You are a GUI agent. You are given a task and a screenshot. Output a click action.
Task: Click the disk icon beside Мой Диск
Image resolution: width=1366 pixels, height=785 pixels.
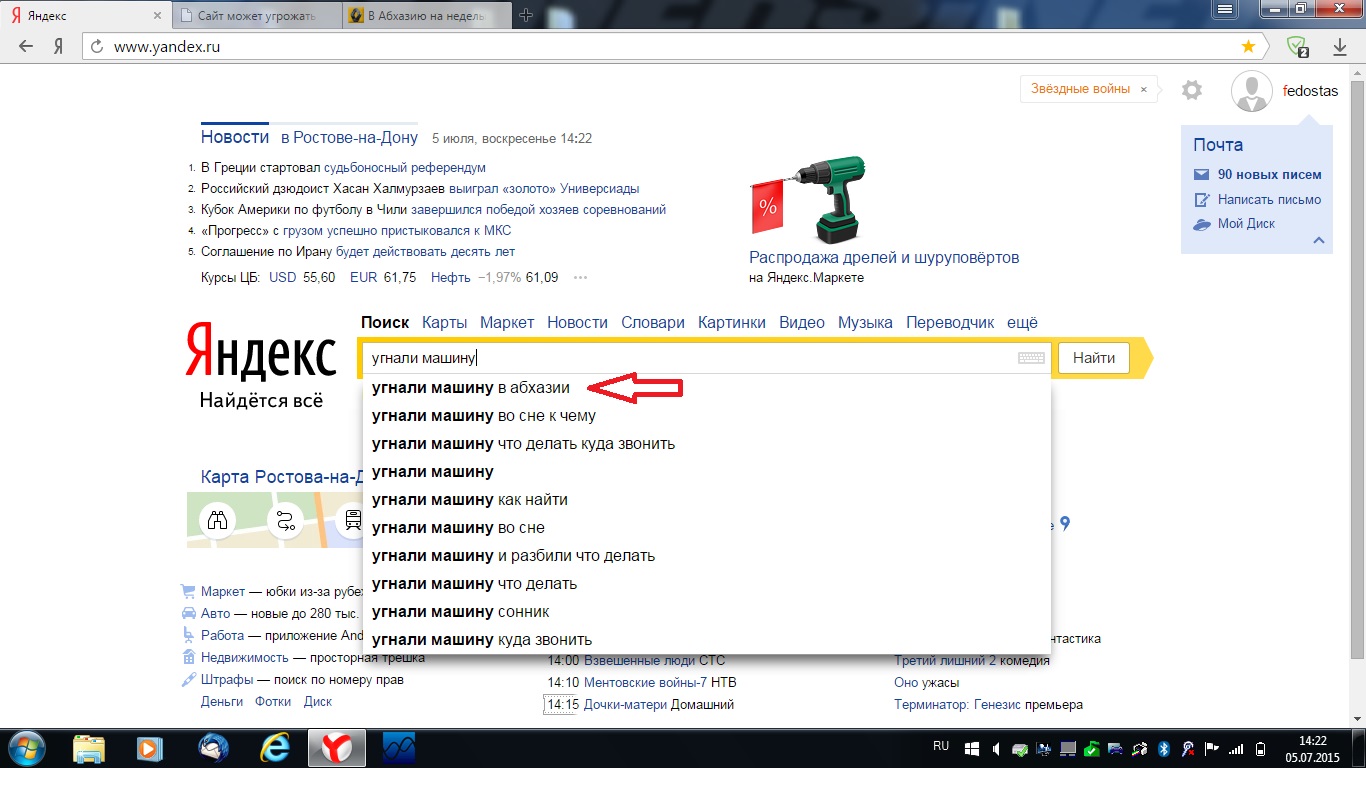(x=1202, y=224)
